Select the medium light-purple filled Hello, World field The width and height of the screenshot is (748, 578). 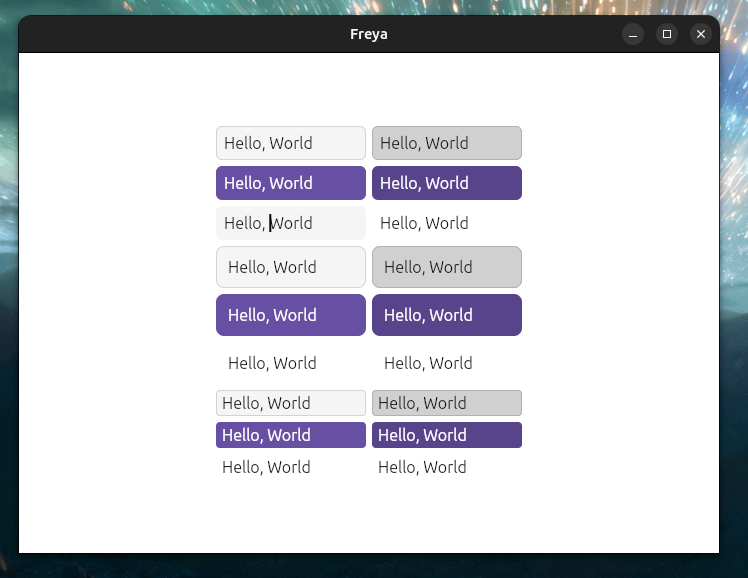click(x=291, y=183)
